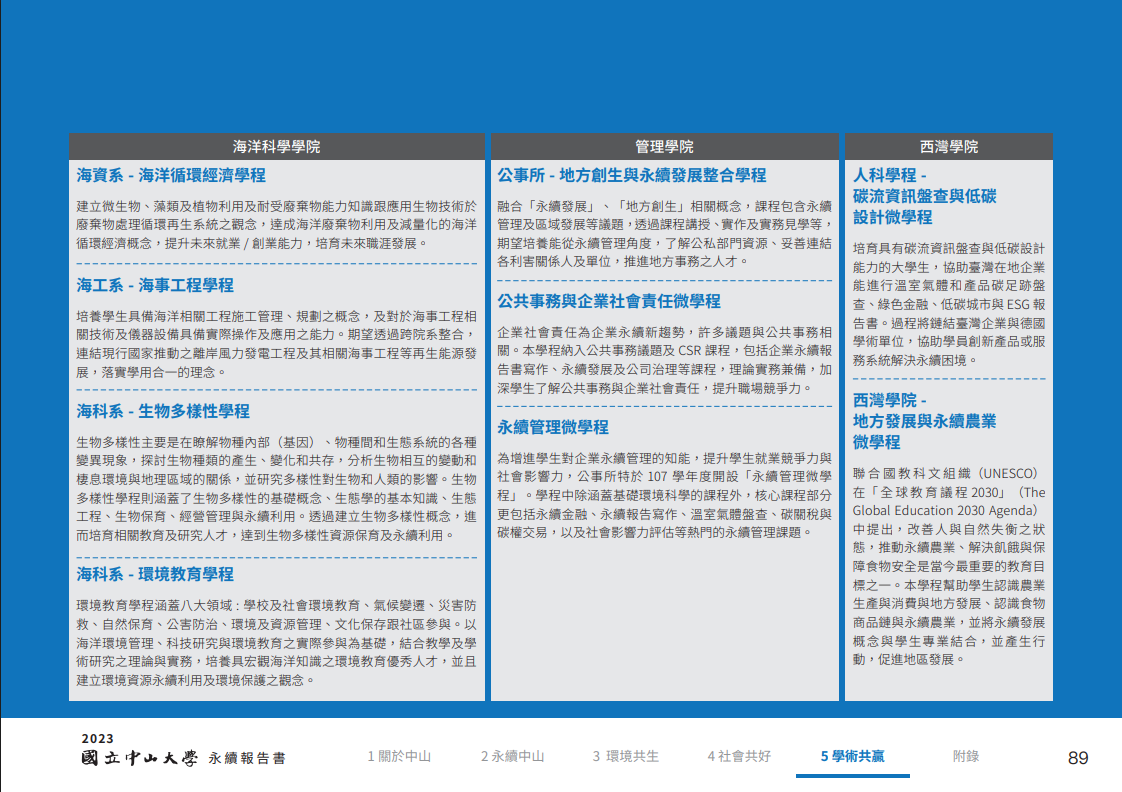Open the '1 關於中山' navigation tab
The height and width of the screenshot is (792, 1122).
(x=399, y=757)
